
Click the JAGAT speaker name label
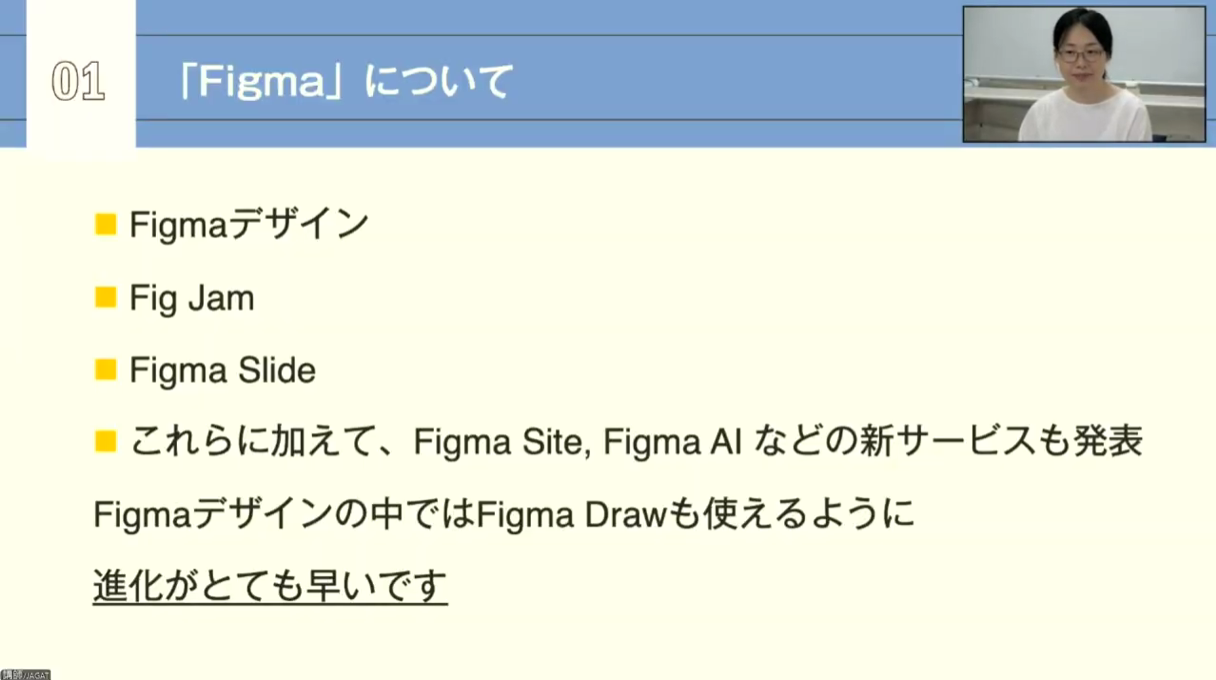click(x=25, y=674)
